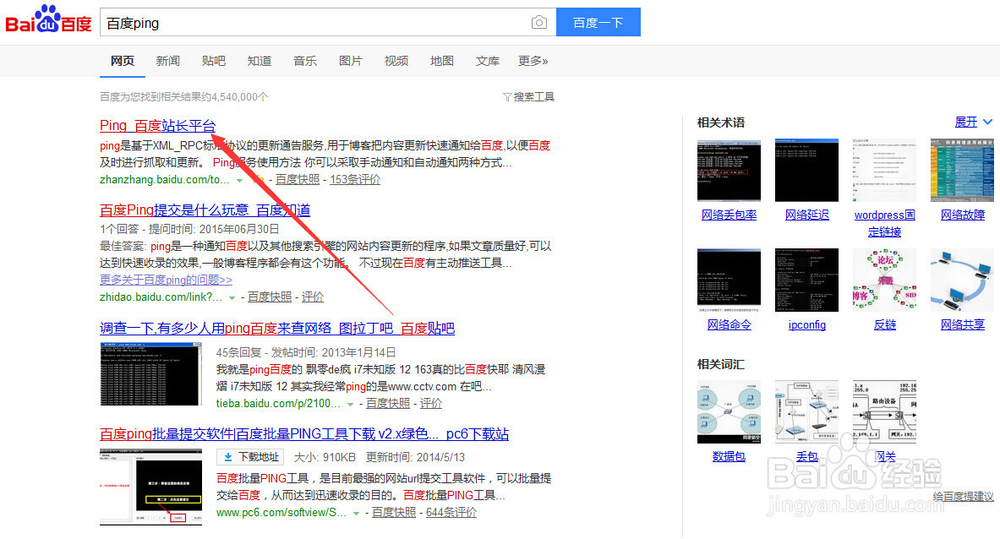Click the ipconfig label link
1000x539 pixels.
point(807,325)
